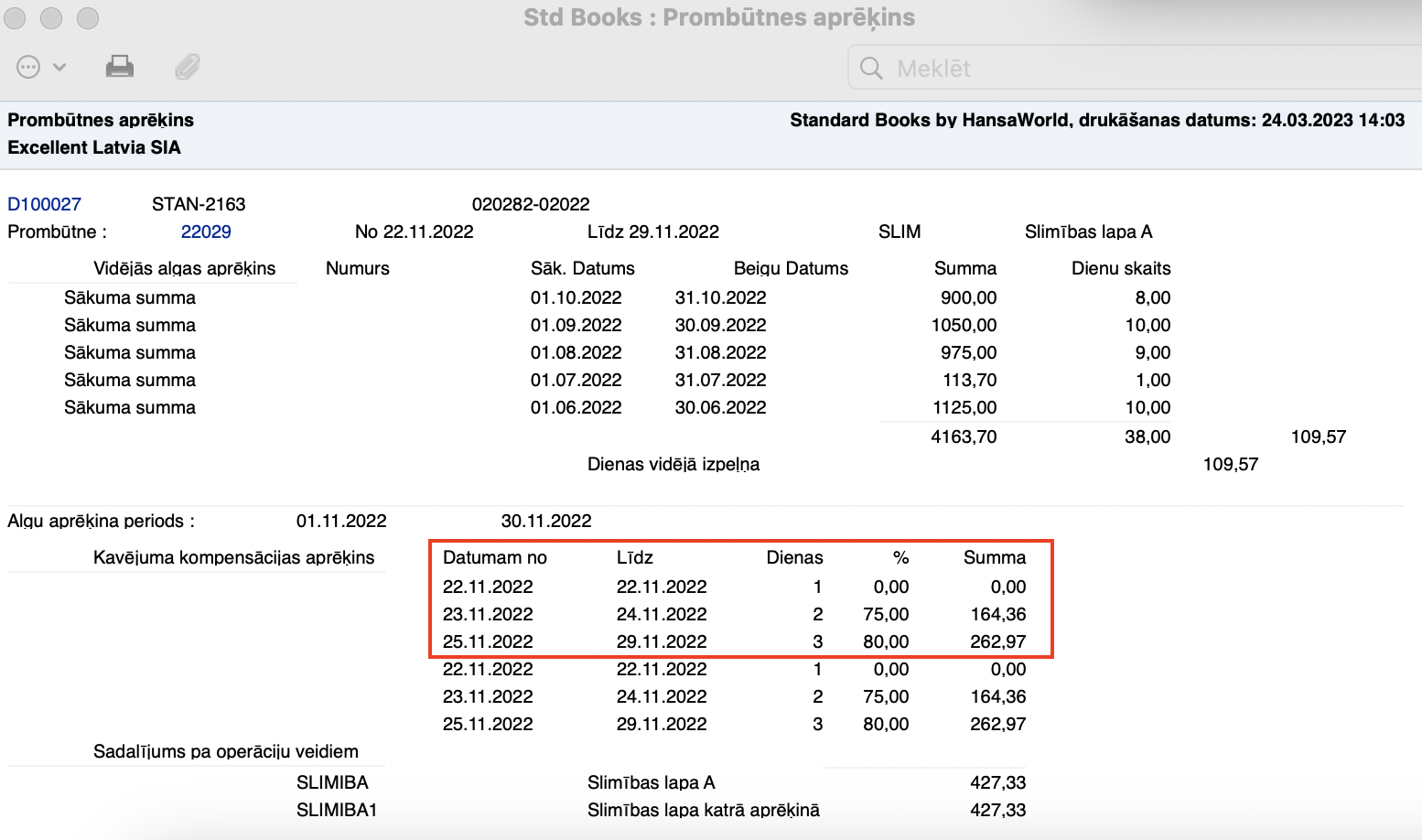Viewport: 1422px width, 840px height.
Task: Click the Std Books window title
Action: point(719,17)
